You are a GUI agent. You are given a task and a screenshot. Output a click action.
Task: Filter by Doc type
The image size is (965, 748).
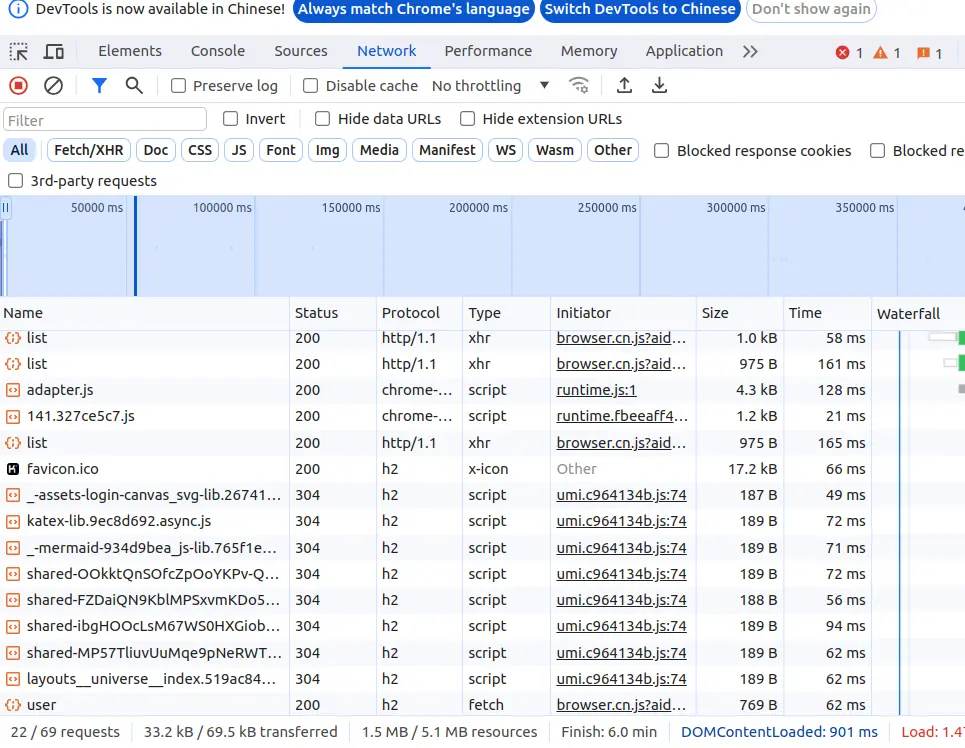point(156,150)
